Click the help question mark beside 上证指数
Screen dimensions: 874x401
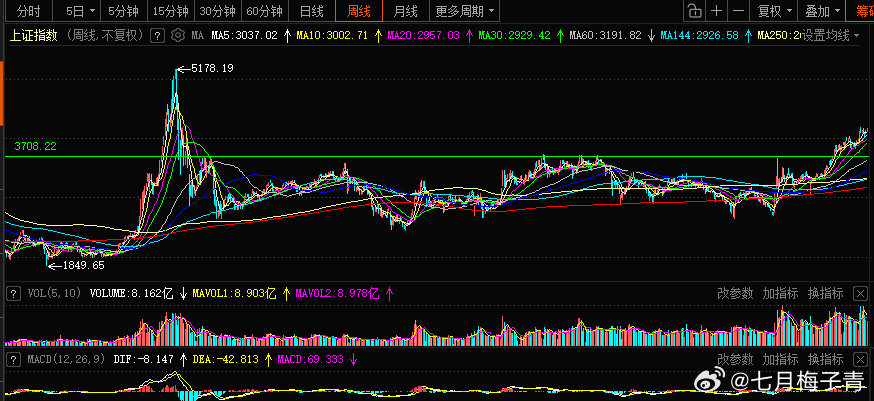tap(158, 36)
